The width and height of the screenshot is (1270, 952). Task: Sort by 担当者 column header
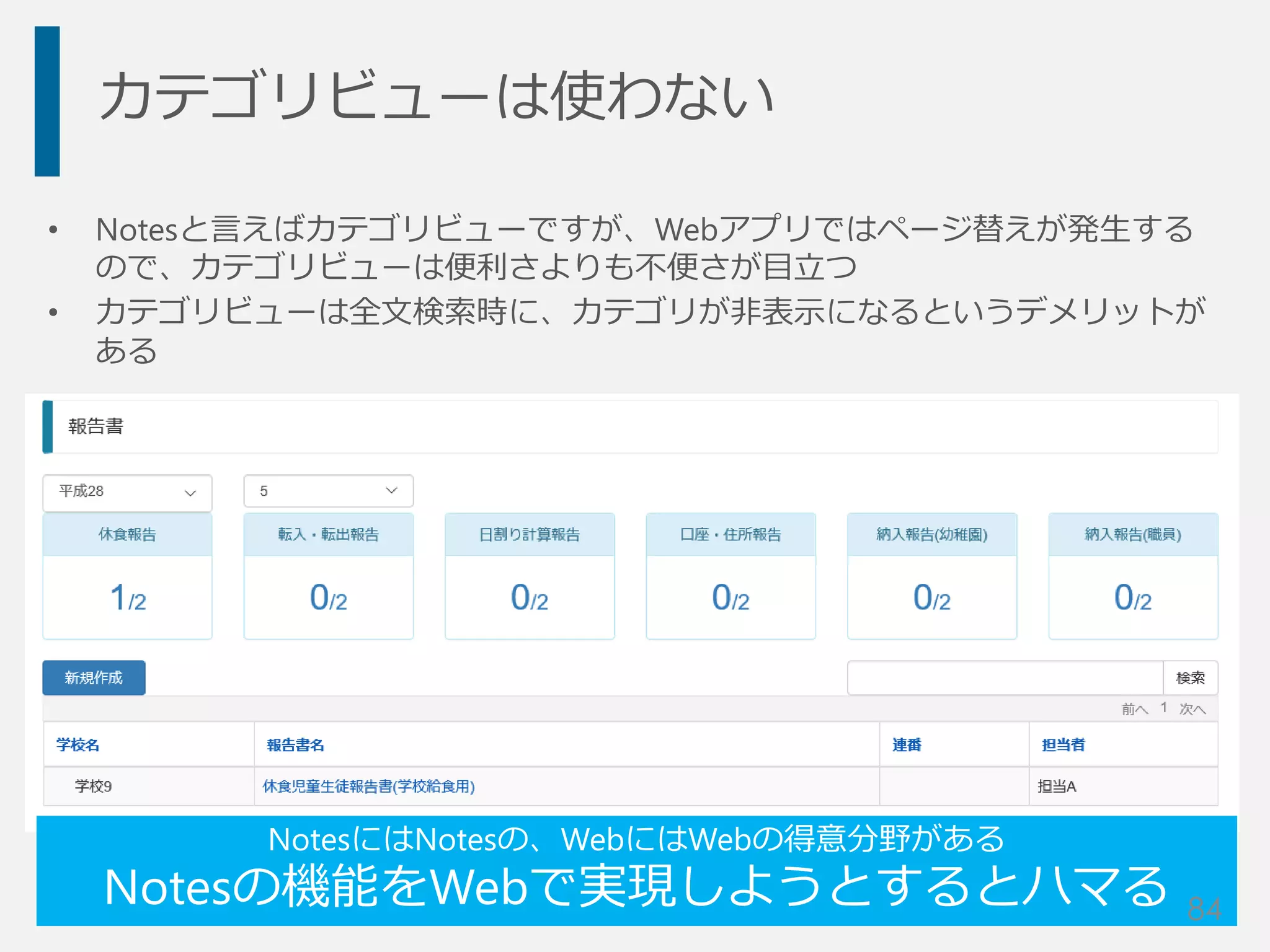click(1063, 744)
